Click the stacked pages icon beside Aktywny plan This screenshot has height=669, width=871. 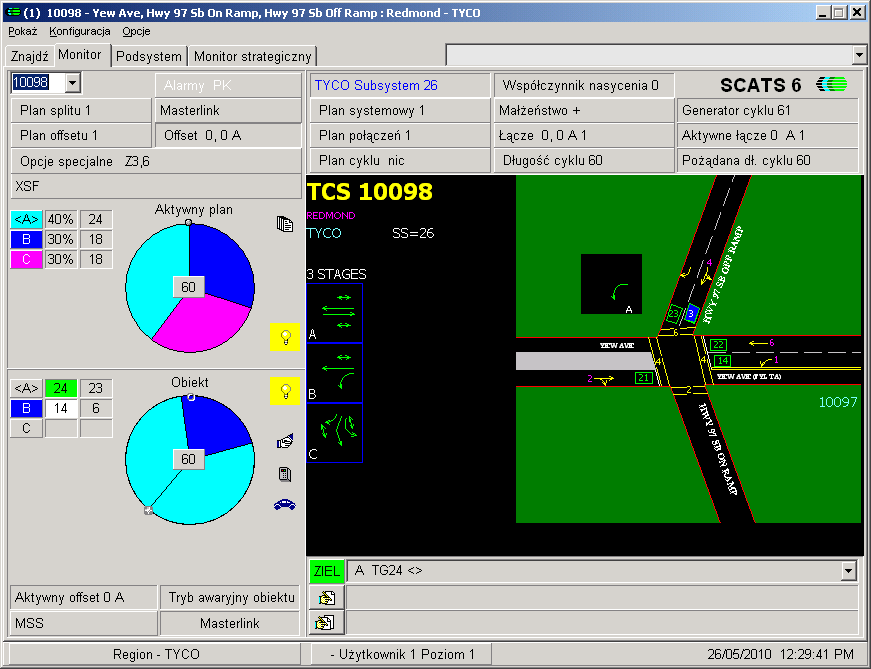pyautogui.click(x=285, y=224)
